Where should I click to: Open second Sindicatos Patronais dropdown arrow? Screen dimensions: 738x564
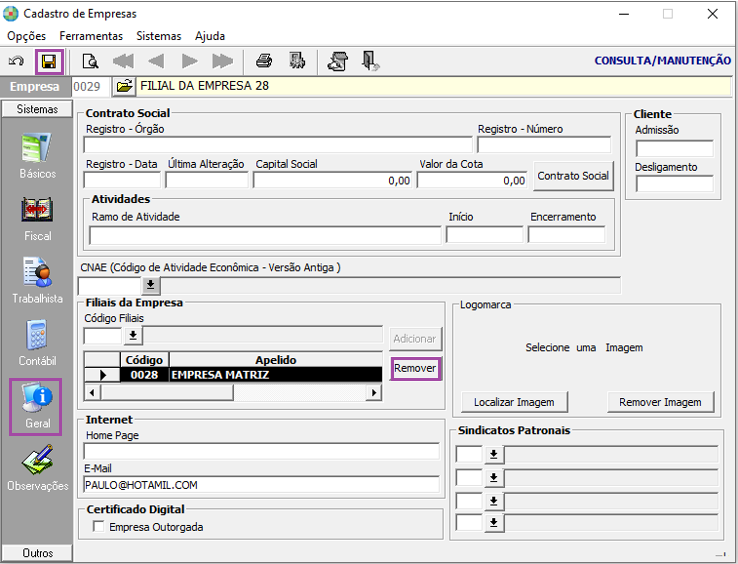click(494, 478)
